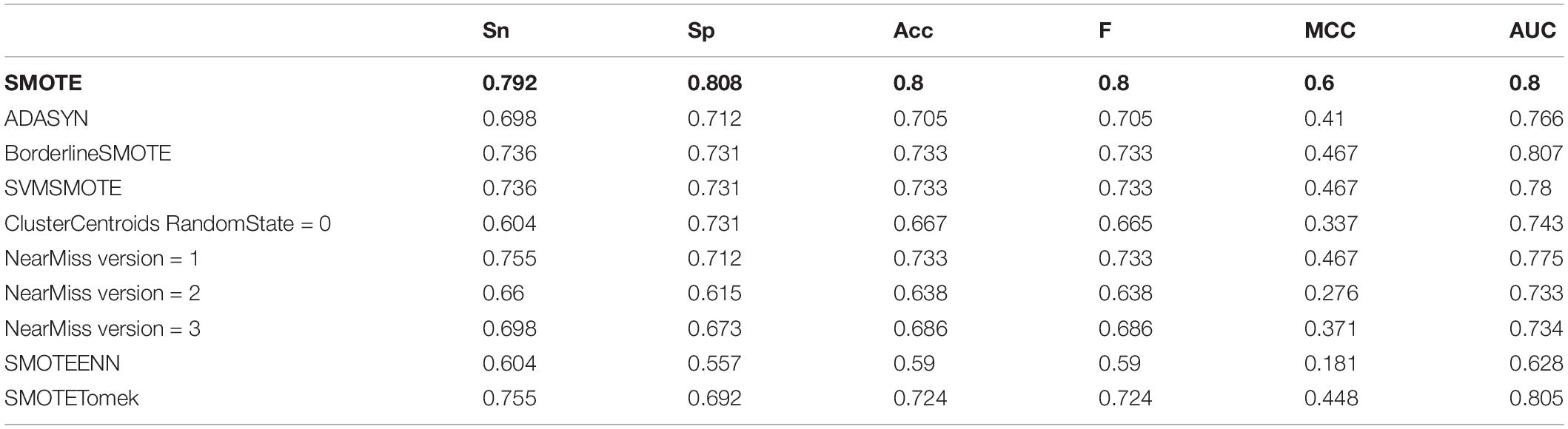Viewport: 1568px width, 429px height.
Task: Select SMOTEENN AUC value 0.628
Action: tap(1536, 363)
